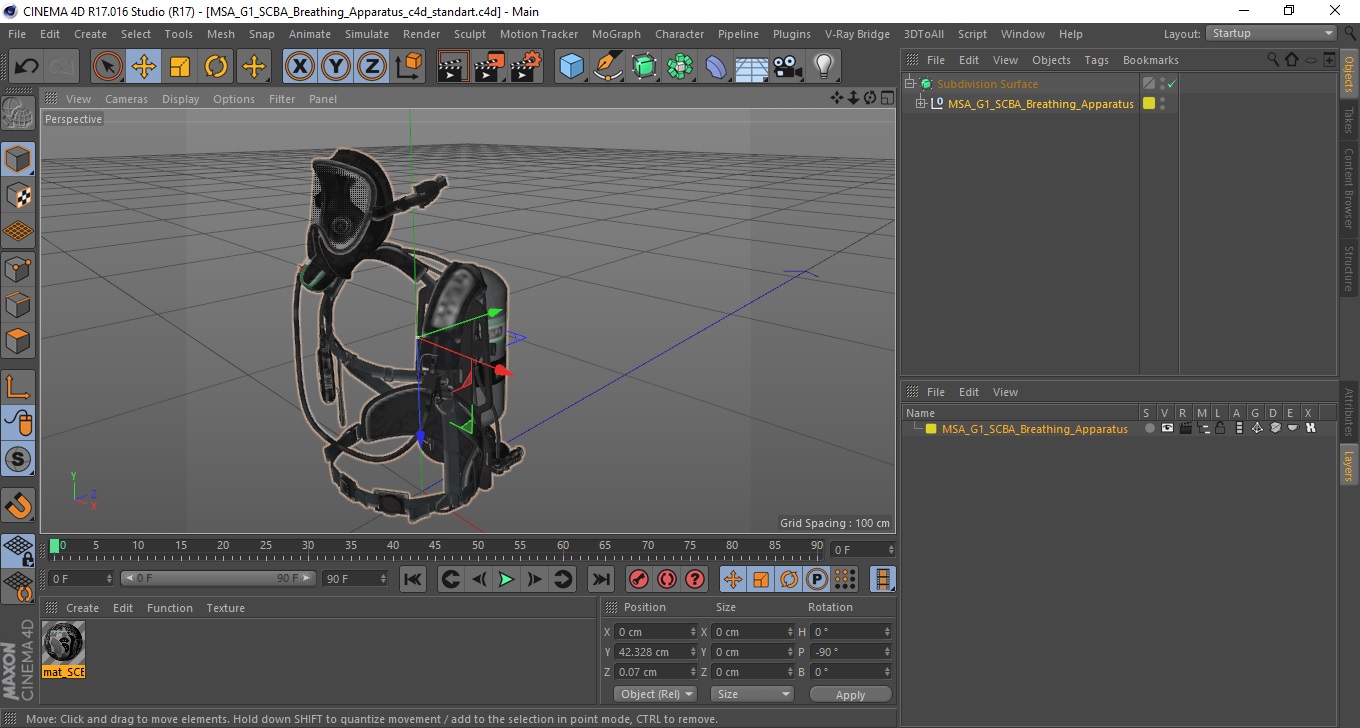1360x728 pixels.
Task: Switch to Model mode
Action: coord(18,159)
